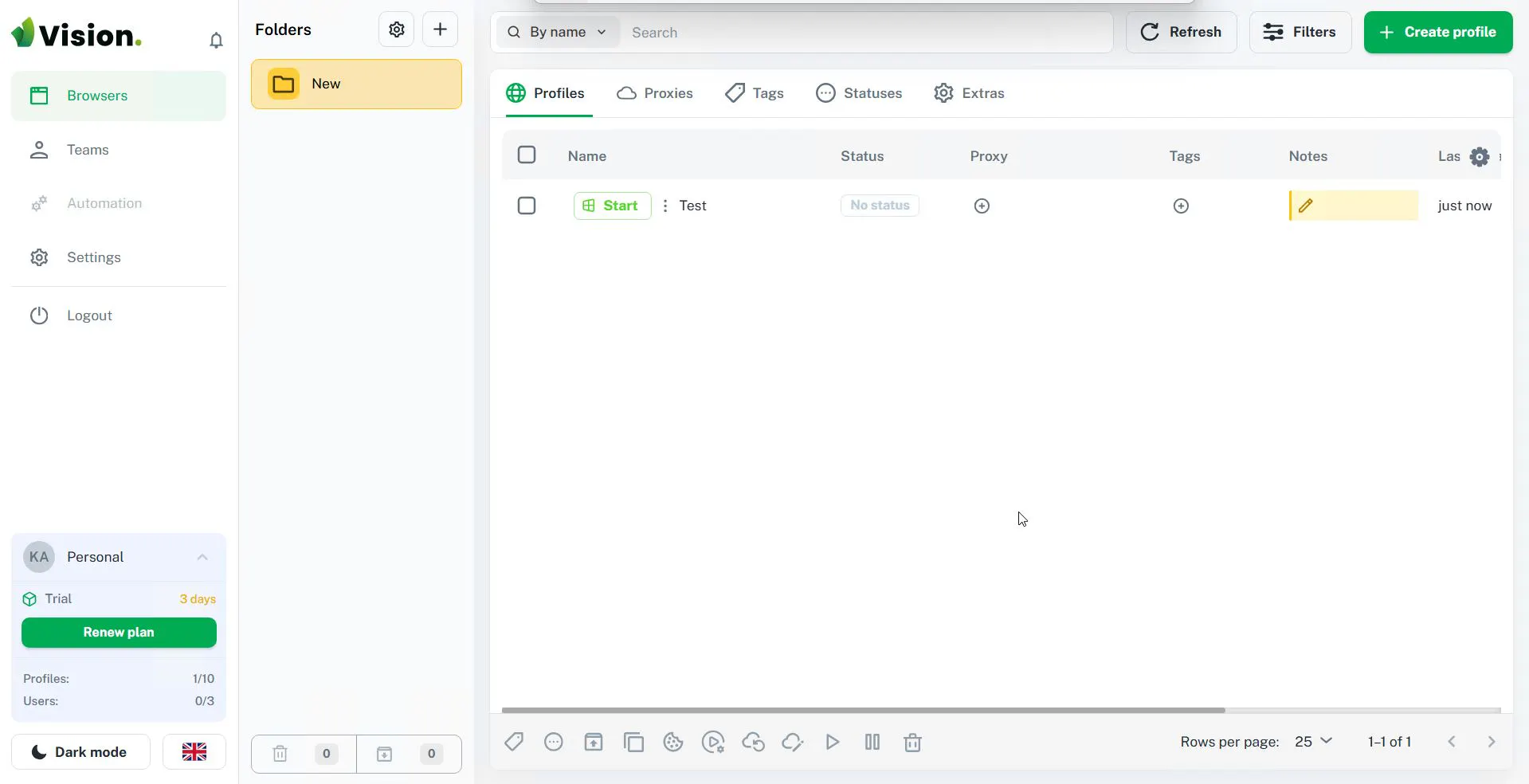Switch to the Extras tab
The image size is (1529, 784).
[x=969, y=93]
